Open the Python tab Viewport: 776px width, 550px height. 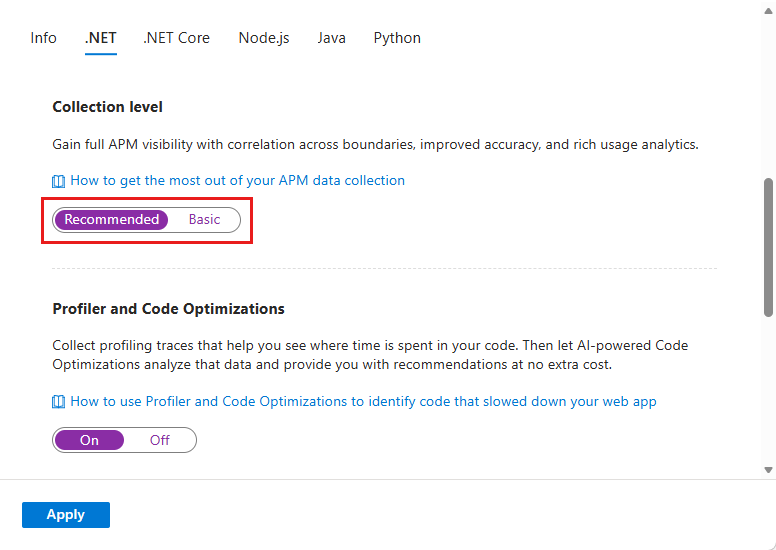(397, 38)
